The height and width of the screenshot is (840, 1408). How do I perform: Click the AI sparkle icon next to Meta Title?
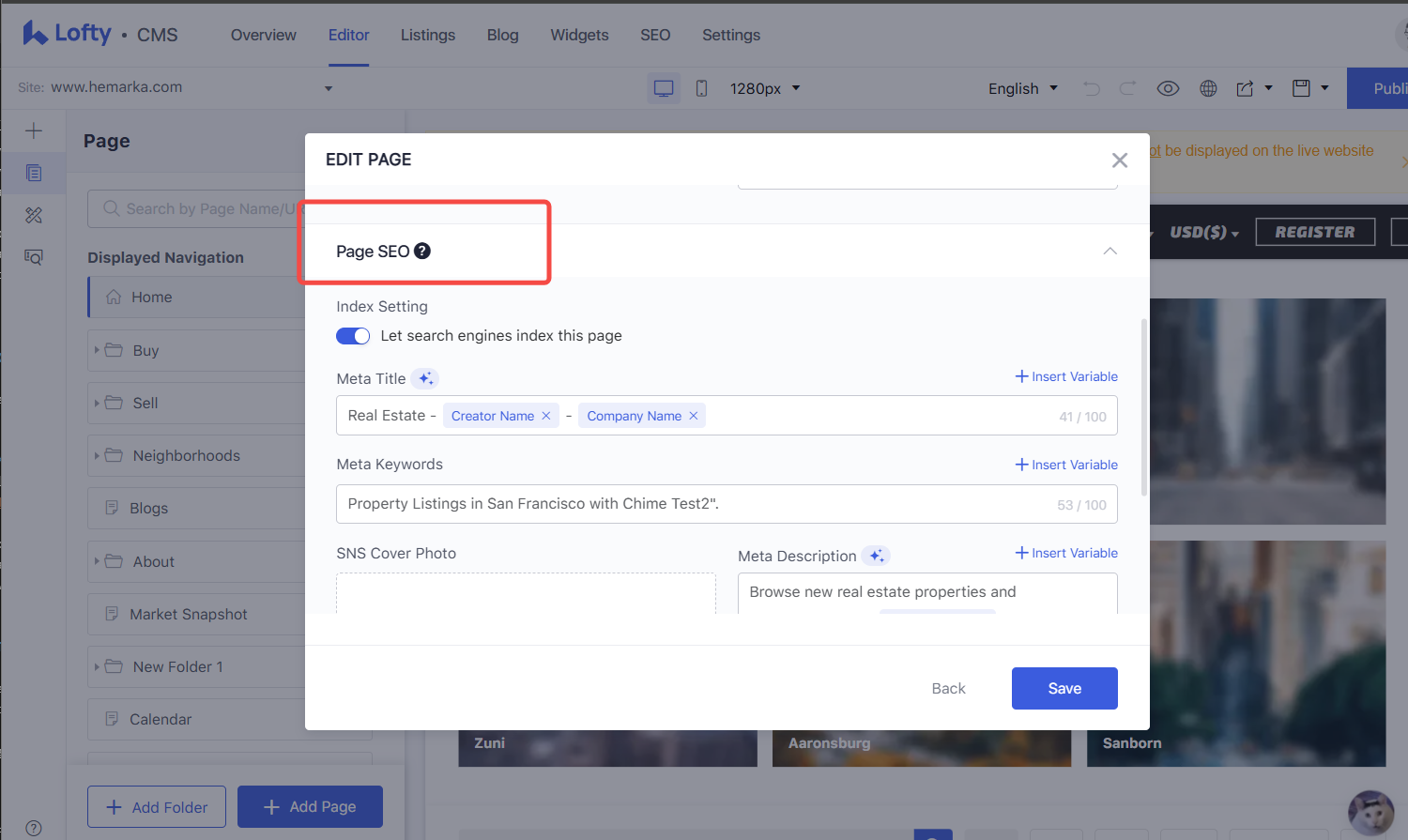click(x=425, y=378)
